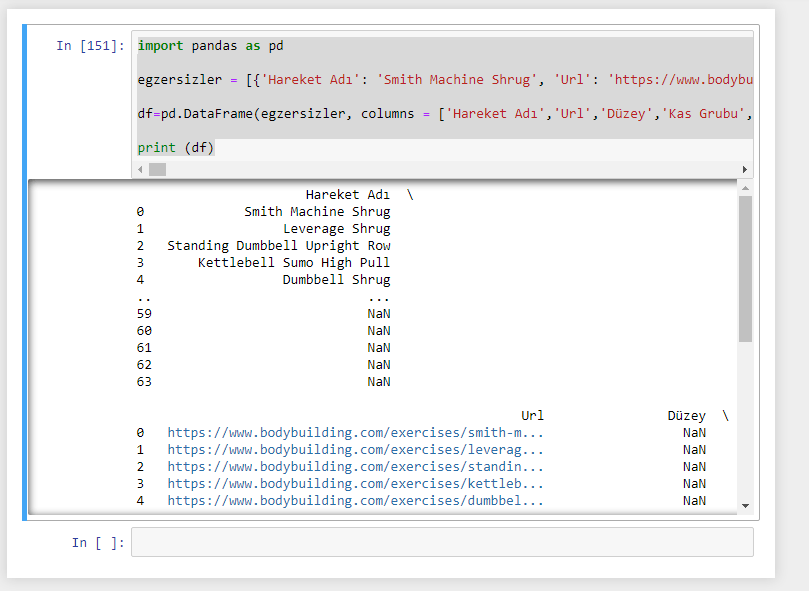This screenshot has height=591, width=809.
Task: Open the dumbbel... bodybuilding.com exercise link
Action: (x=355, y=501)
